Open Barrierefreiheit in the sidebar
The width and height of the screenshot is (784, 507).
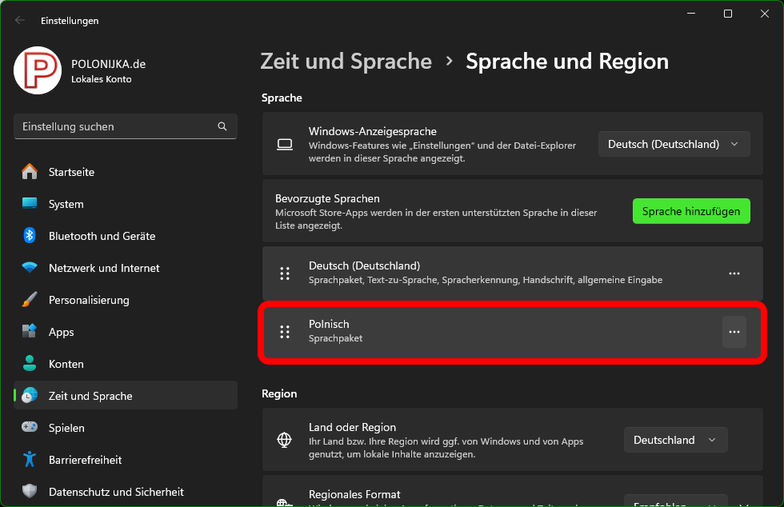(x=85, y=460)
